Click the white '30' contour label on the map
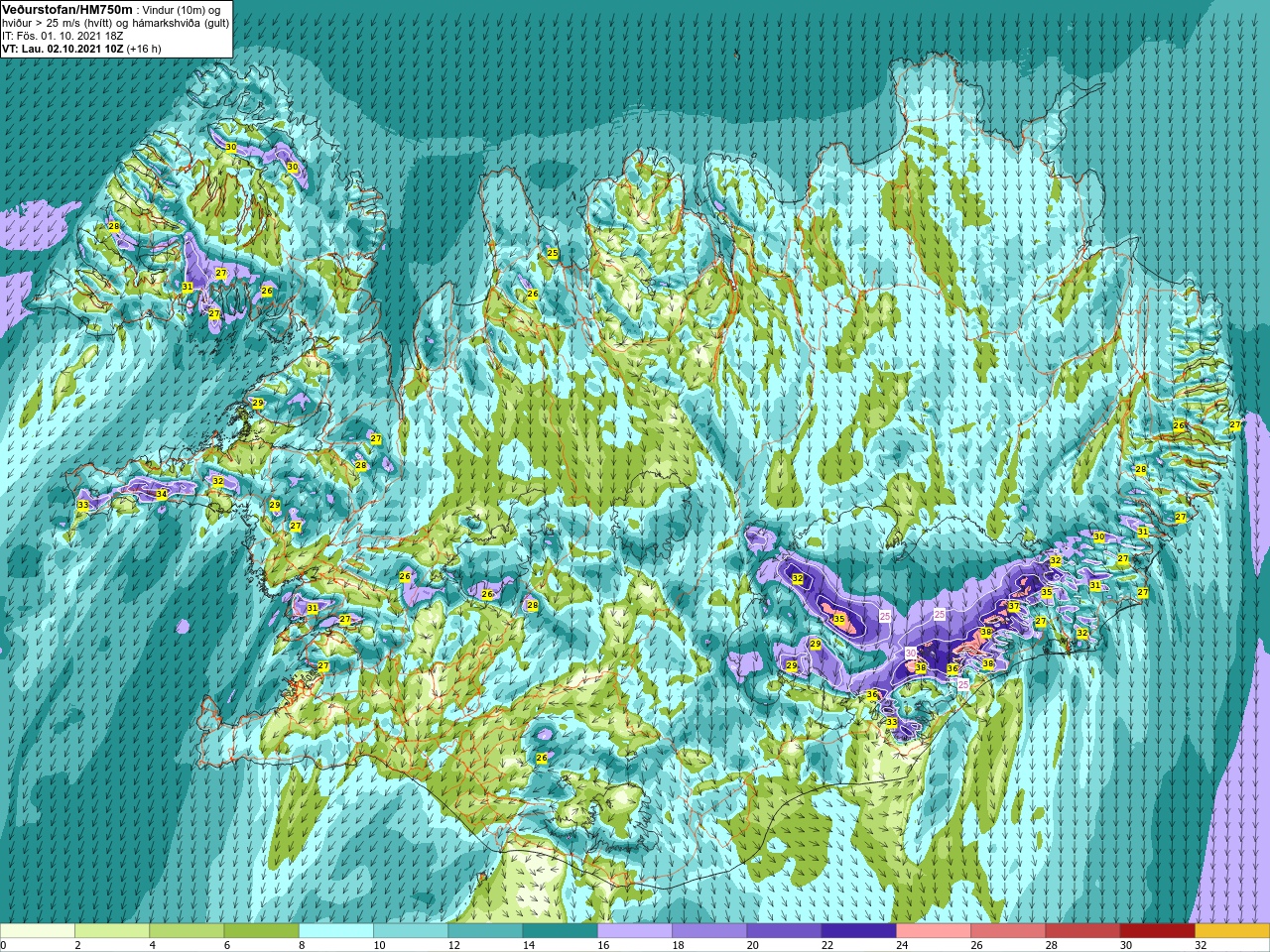 (911, 653)
